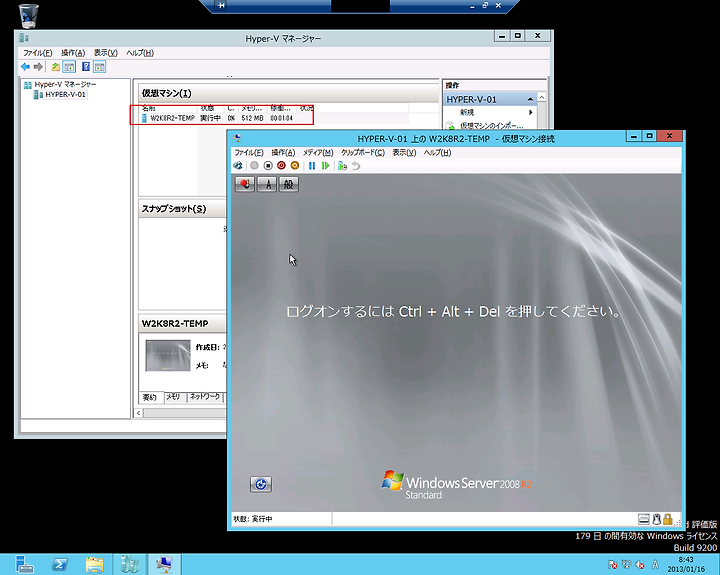
Task: Shut down the VM with the red power icon
Action: (x=281, y=166)
